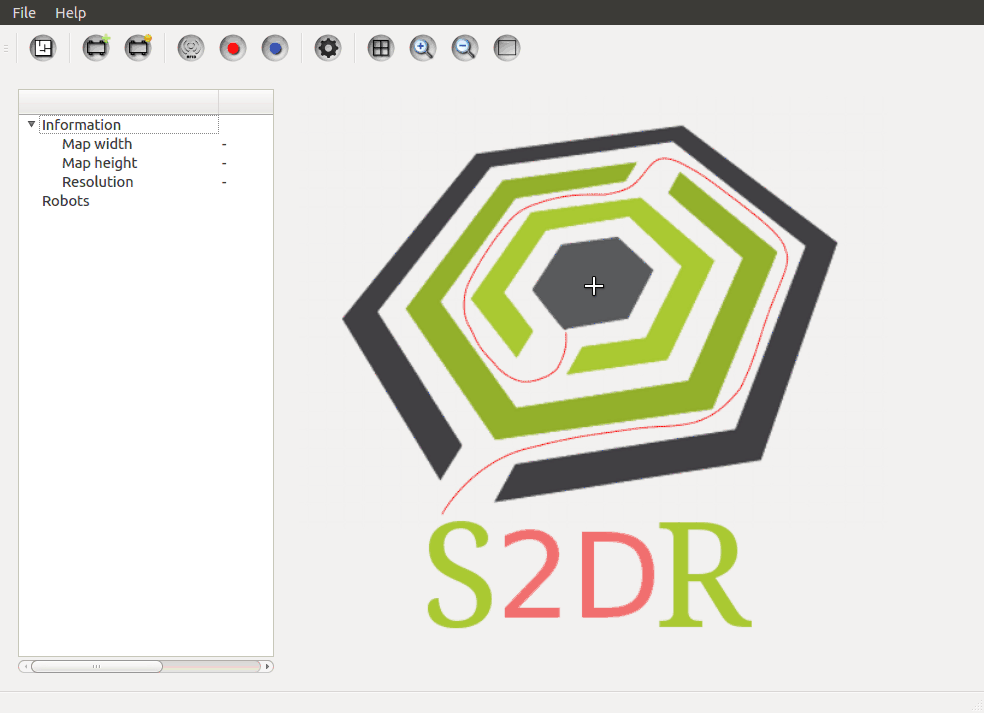Click the Map width value dash
The width and height of the screenshot is (984, 713).
(x=224, y=144)
